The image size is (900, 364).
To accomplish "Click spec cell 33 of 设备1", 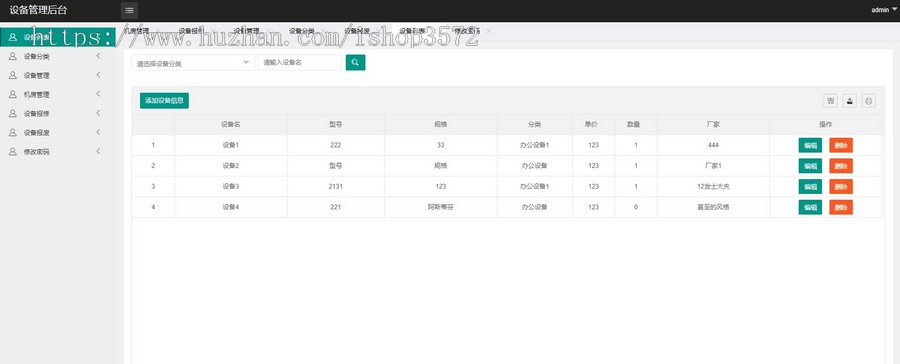I will pos(441,145).
